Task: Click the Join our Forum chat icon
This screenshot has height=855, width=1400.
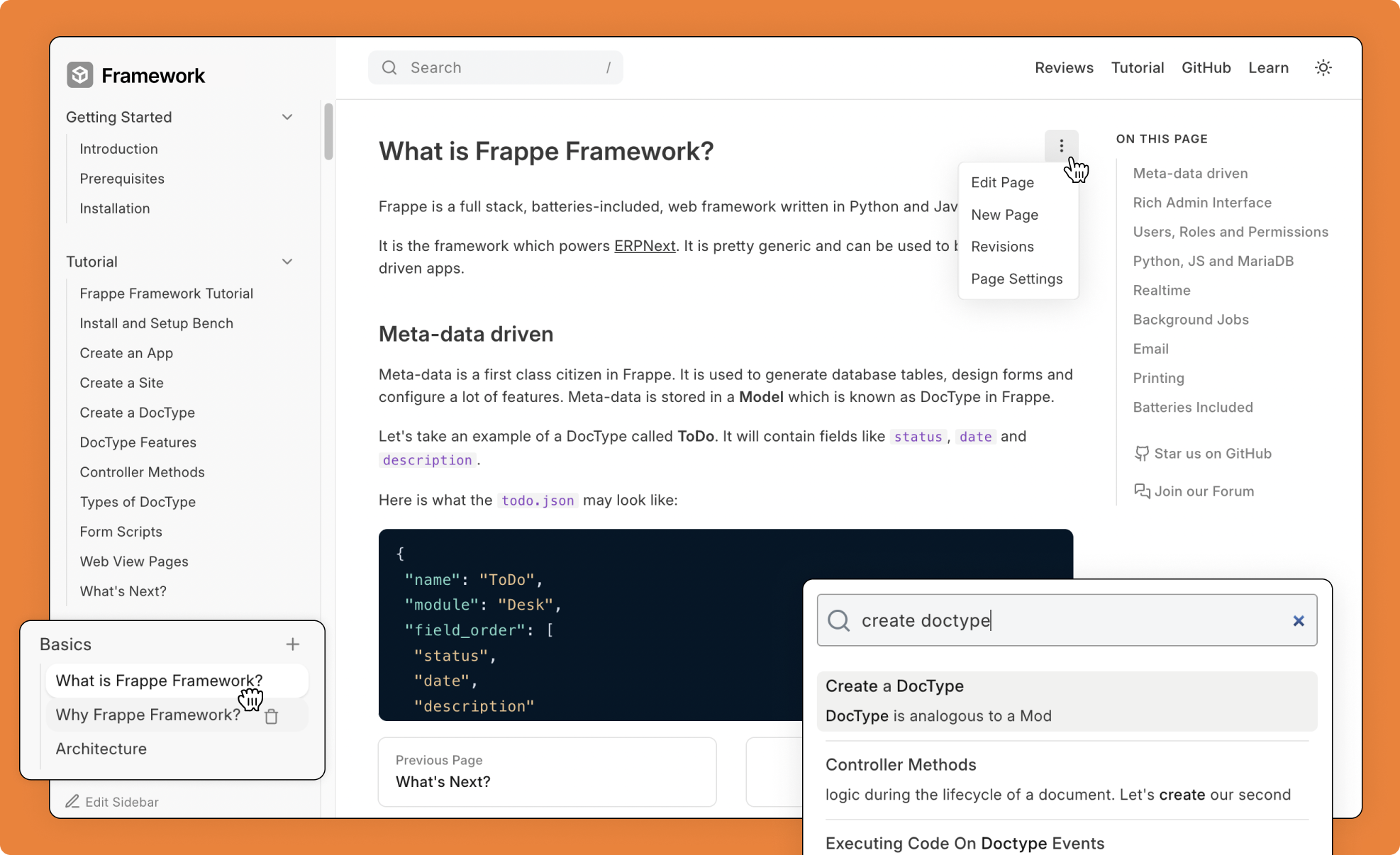Action: (x=1141, y=491)
